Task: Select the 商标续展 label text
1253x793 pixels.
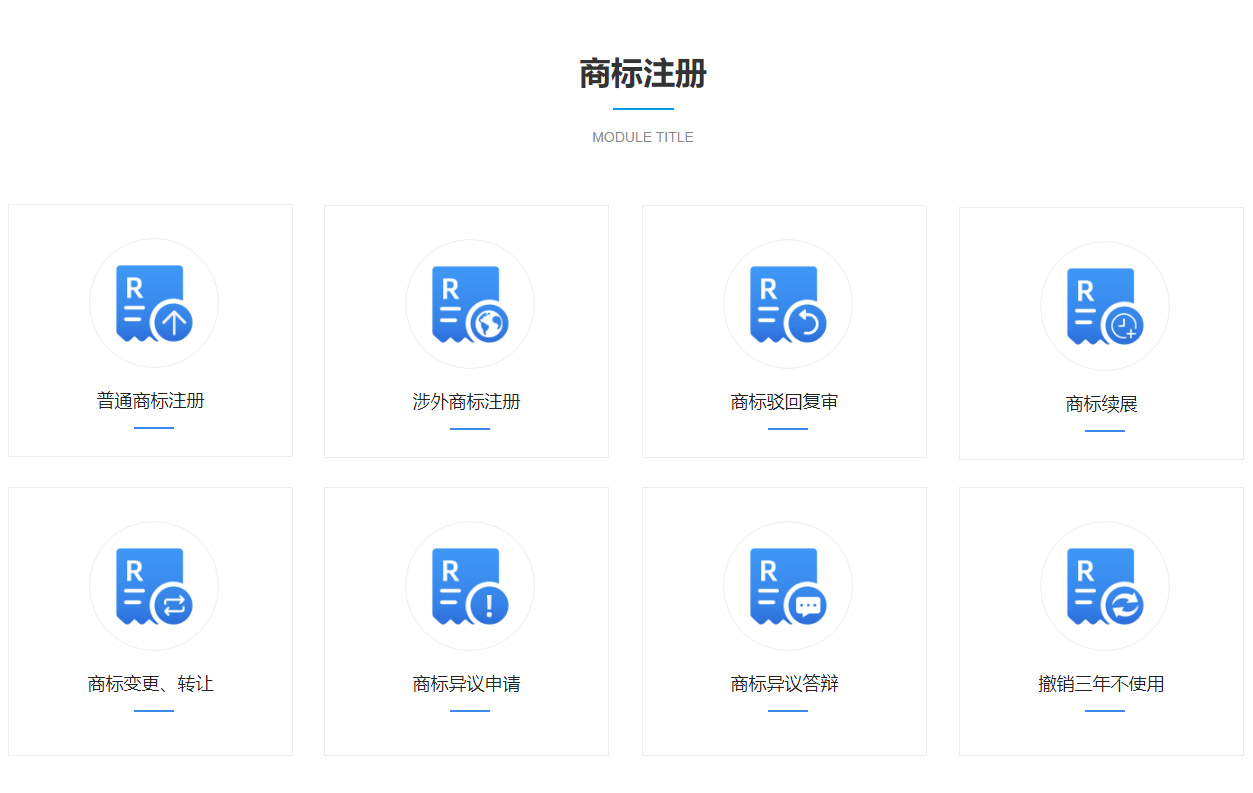Action: click(x=1102, y=405)
